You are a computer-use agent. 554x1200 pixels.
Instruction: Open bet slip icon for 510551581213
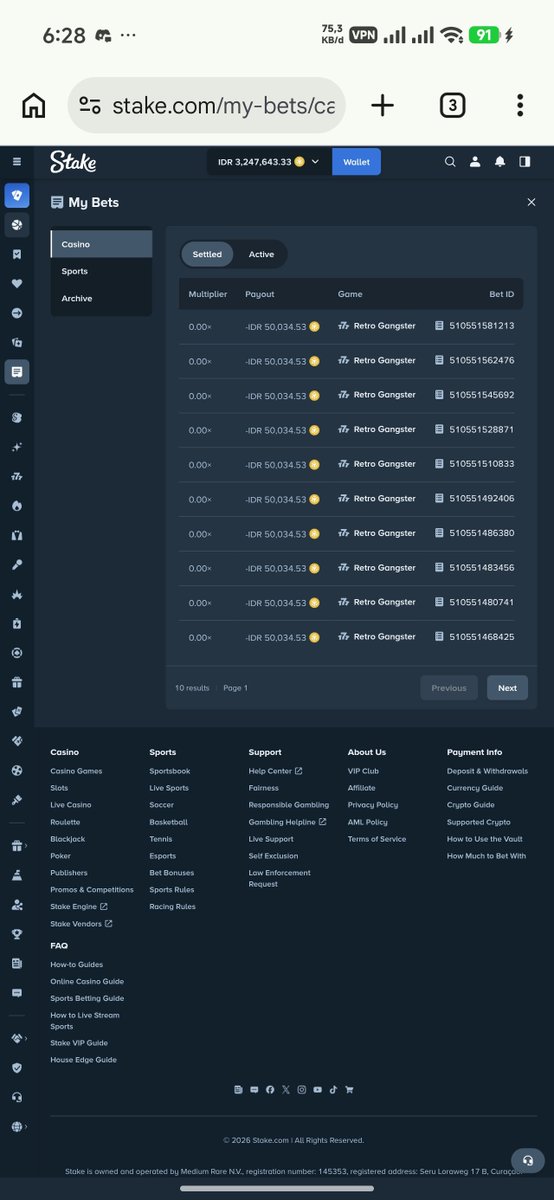point(439,326)
